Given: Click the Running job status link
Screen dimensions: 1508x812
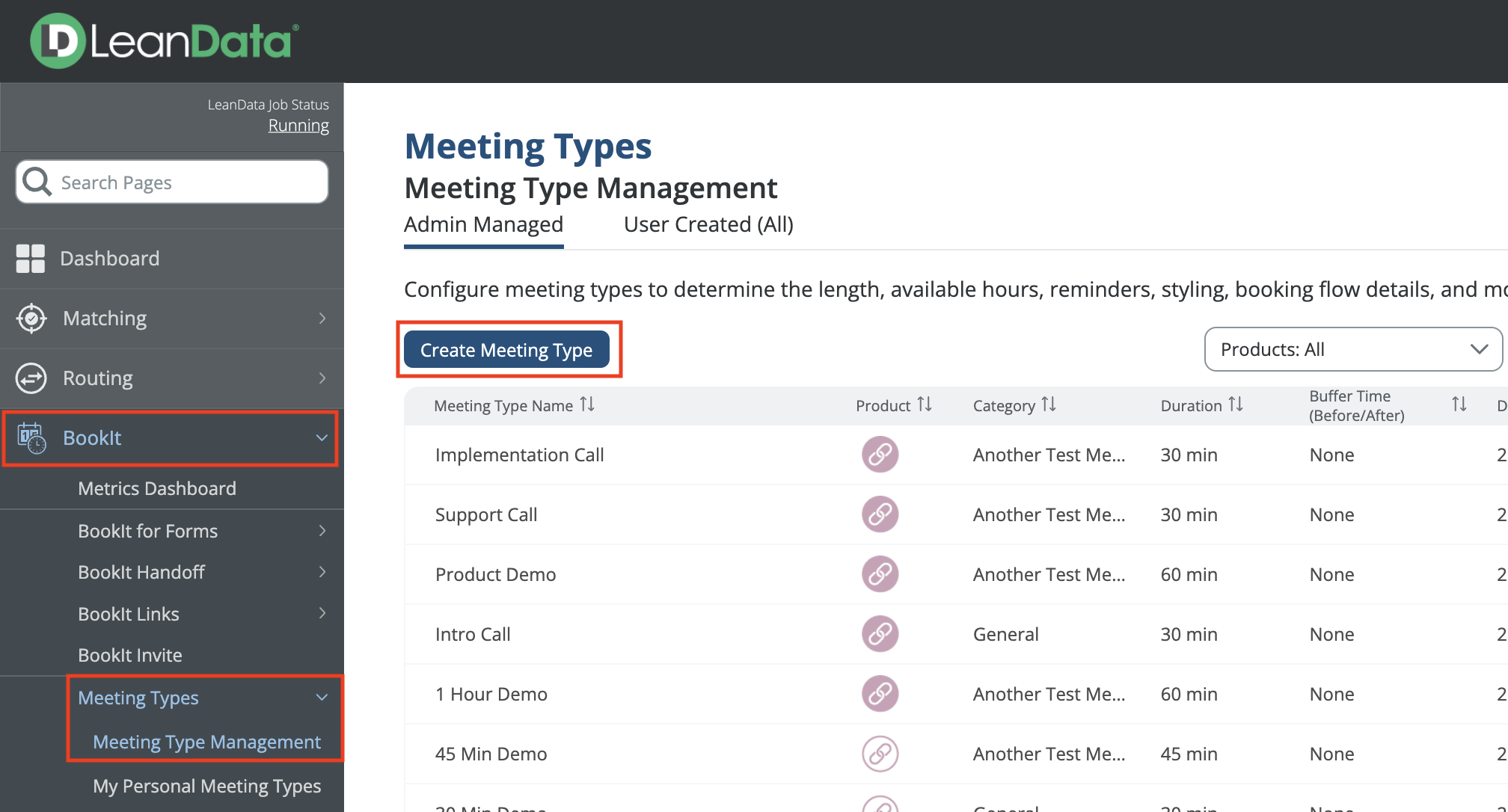Looking at the screenshot, I should [298, 126].
